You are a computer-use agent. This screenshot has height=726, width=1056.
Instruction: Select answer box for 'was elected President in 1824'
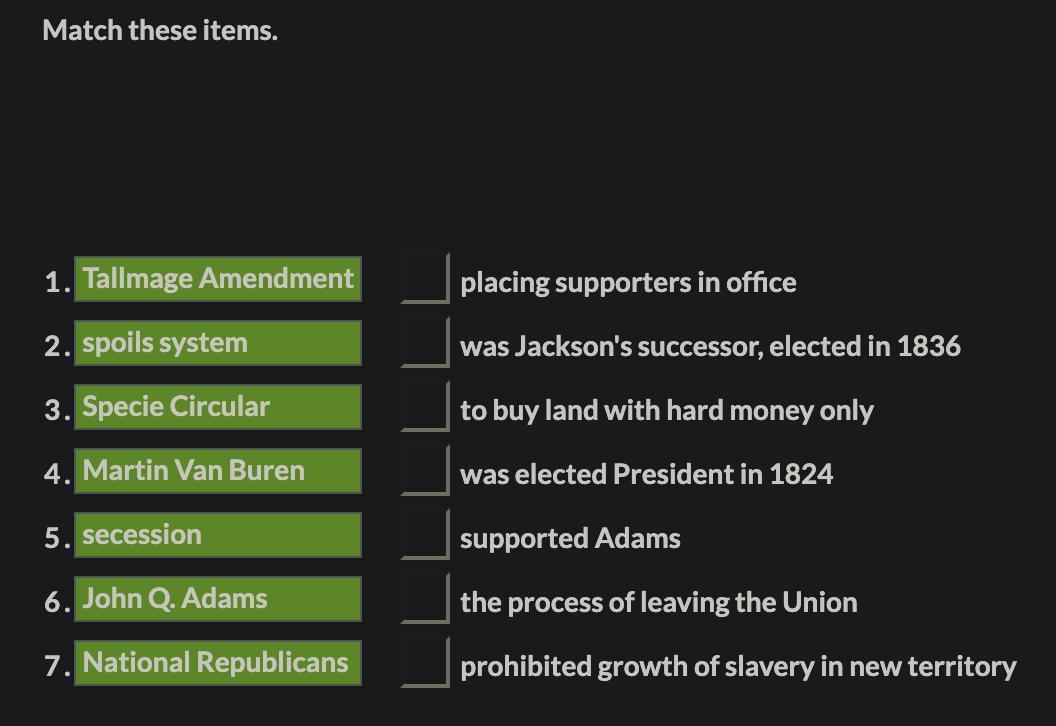[424, 470]
